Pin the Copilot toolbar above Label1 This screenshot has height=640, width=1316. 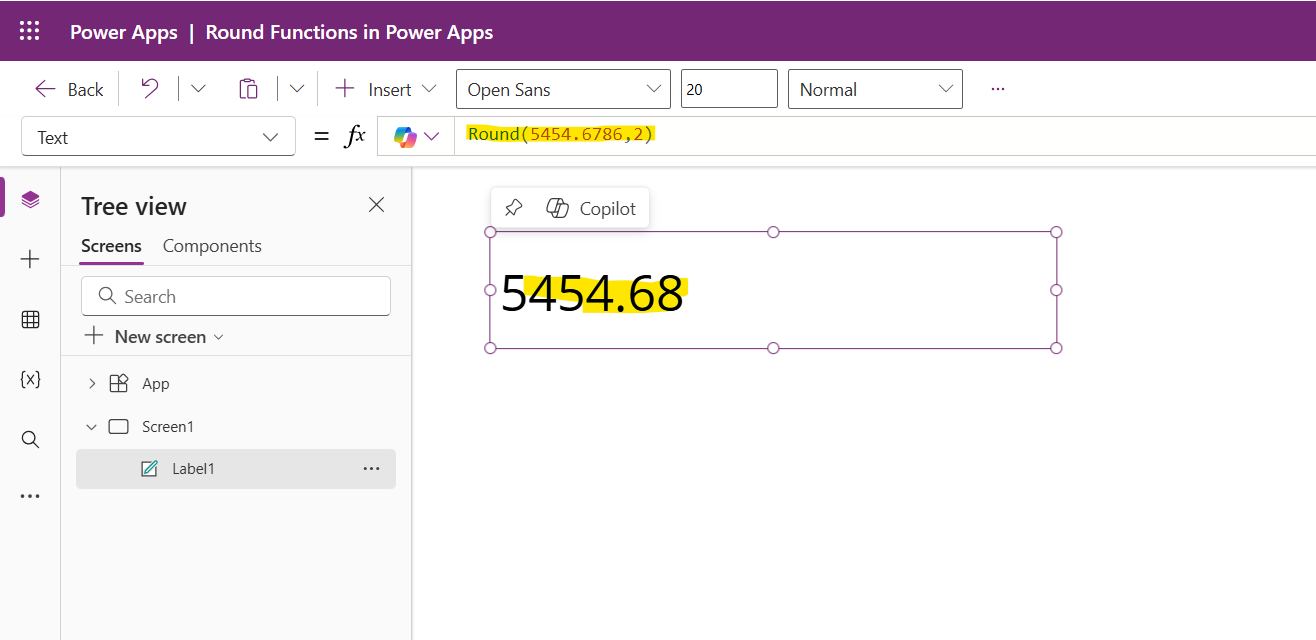513,207
